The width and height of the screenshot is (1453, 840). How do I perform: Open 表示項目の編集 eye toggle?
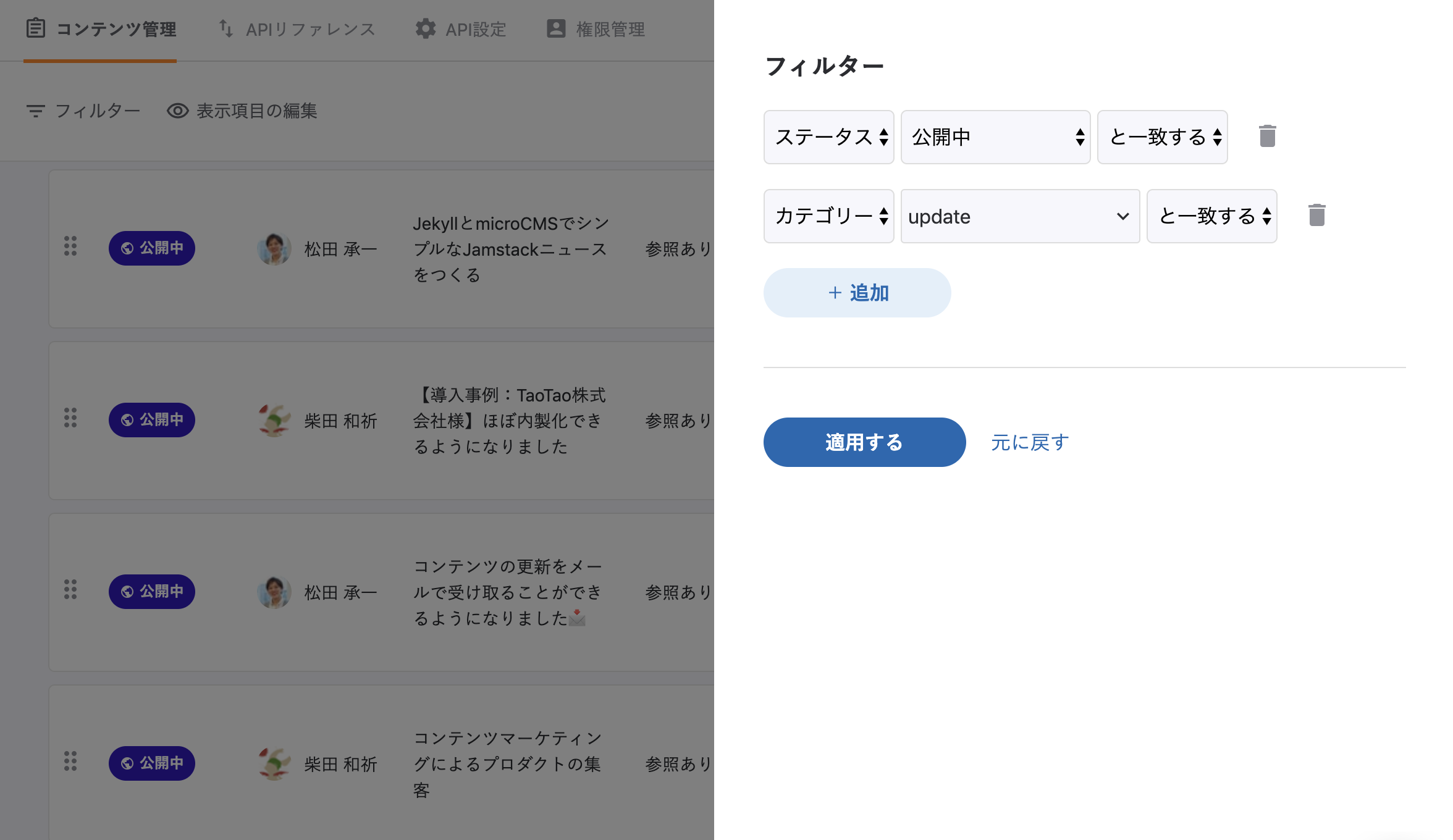(x=178, y=111)
